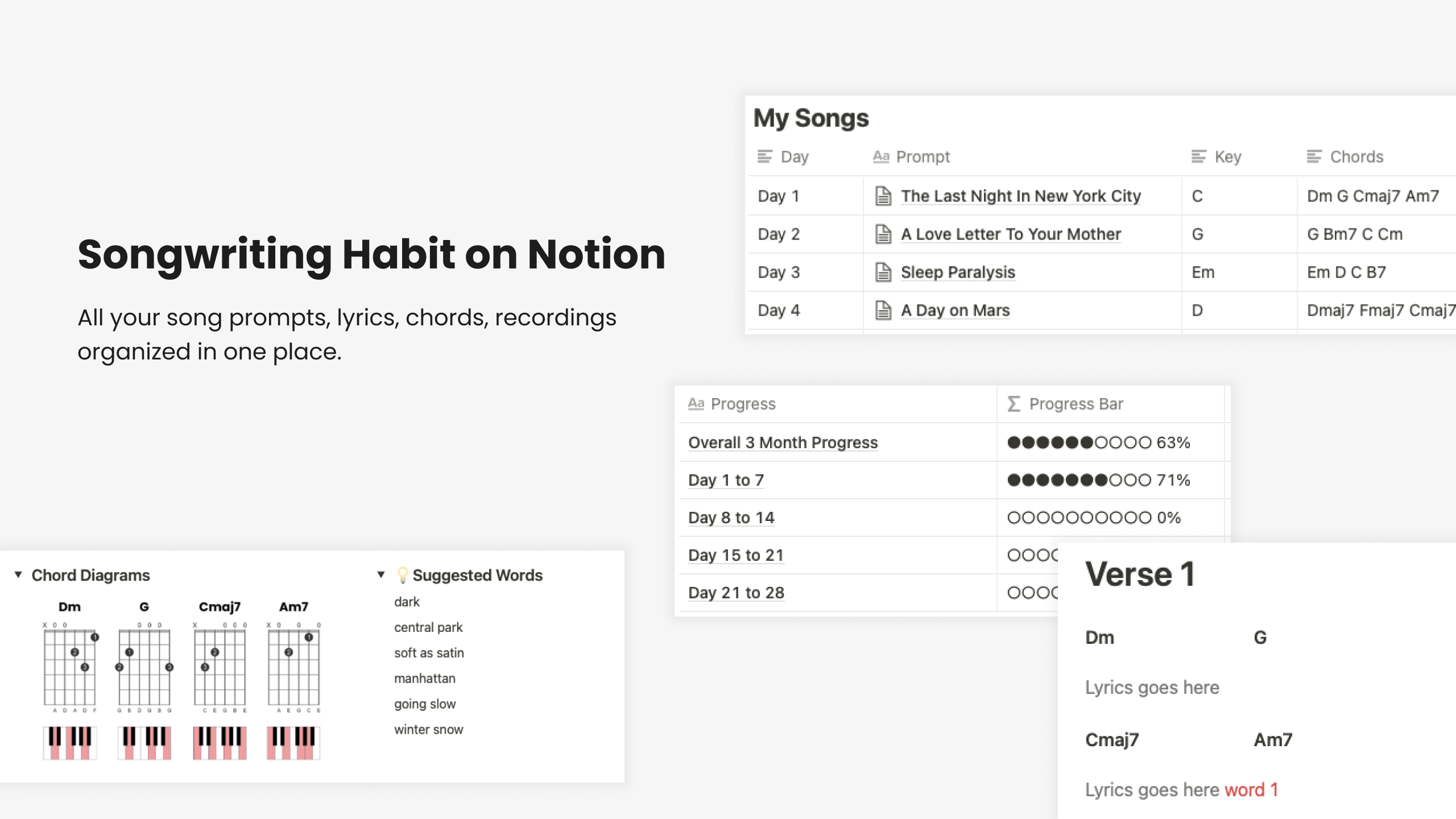The height and width of the screenshot is (819, 1456).
Task: Click suggested word soft as satin
Action: click(x=429, y=653)
